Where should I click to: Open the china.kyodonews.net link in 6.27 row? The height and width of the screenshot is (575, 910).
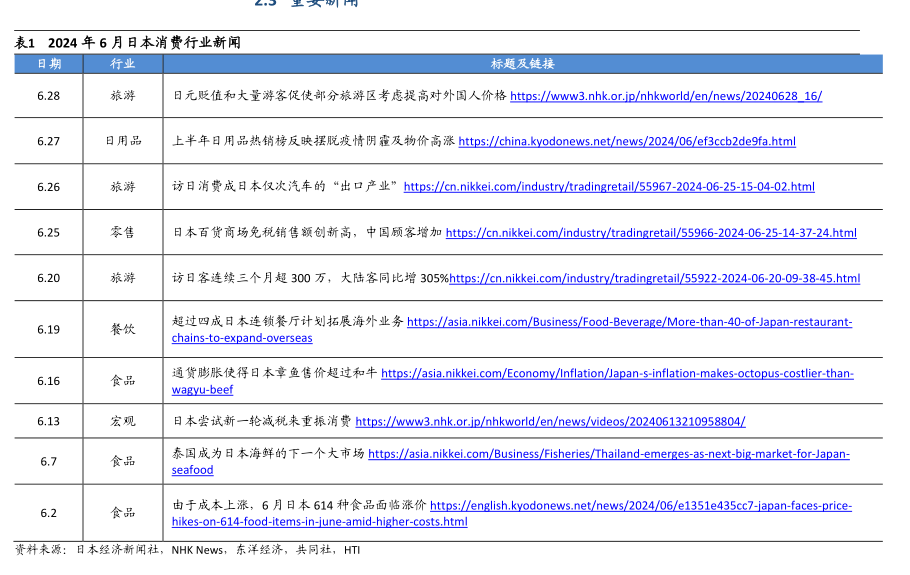627,141
